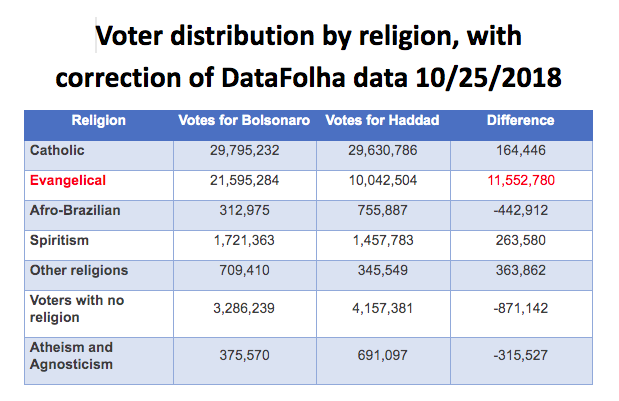
Task: Select the 345,549 Other religions cell
Action: 383,270
